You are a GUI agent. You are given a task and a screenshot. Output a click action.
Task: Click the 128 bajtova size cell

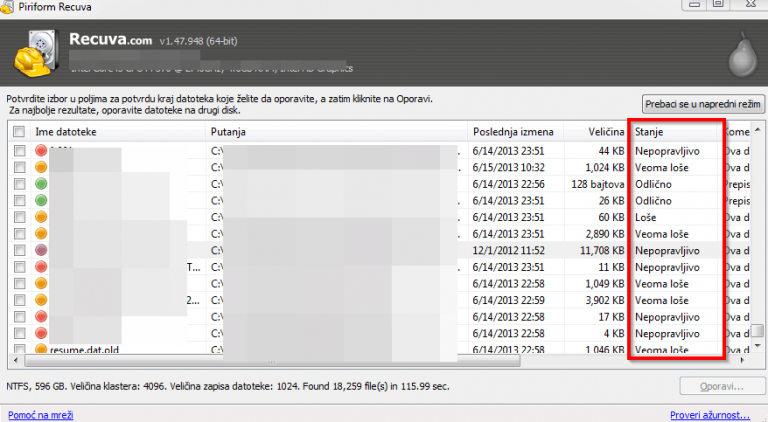click(598, 184)
